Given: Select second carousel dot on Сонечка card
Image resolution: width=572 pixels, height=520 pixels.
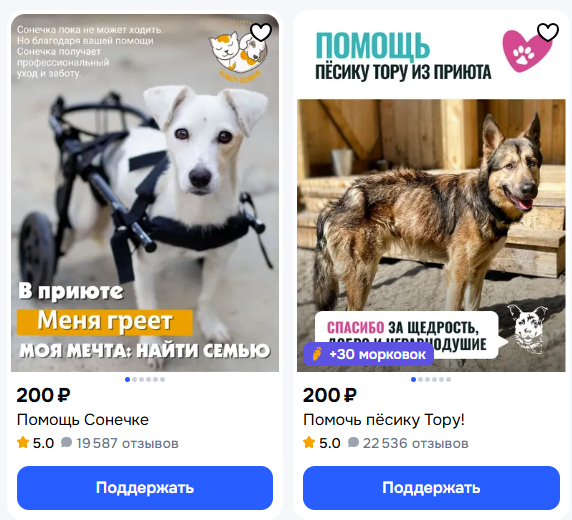Looking at the screenshot, I should (135, 380).
